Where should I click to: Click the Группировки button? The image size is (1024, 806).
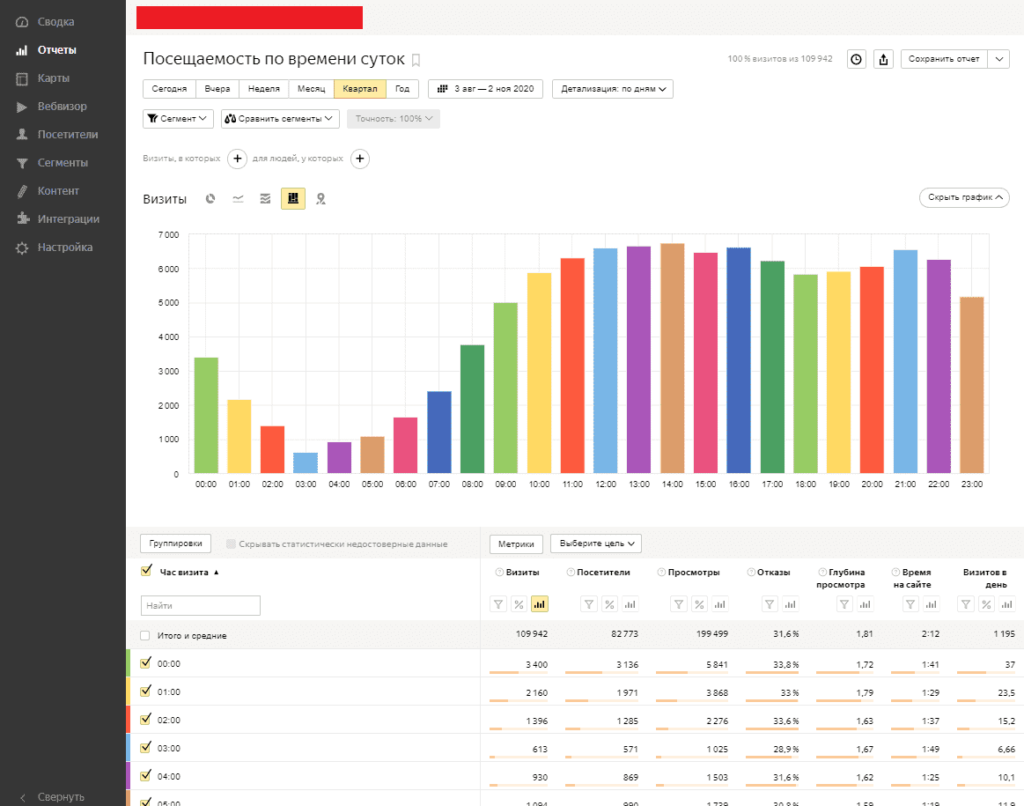[175, 544]
